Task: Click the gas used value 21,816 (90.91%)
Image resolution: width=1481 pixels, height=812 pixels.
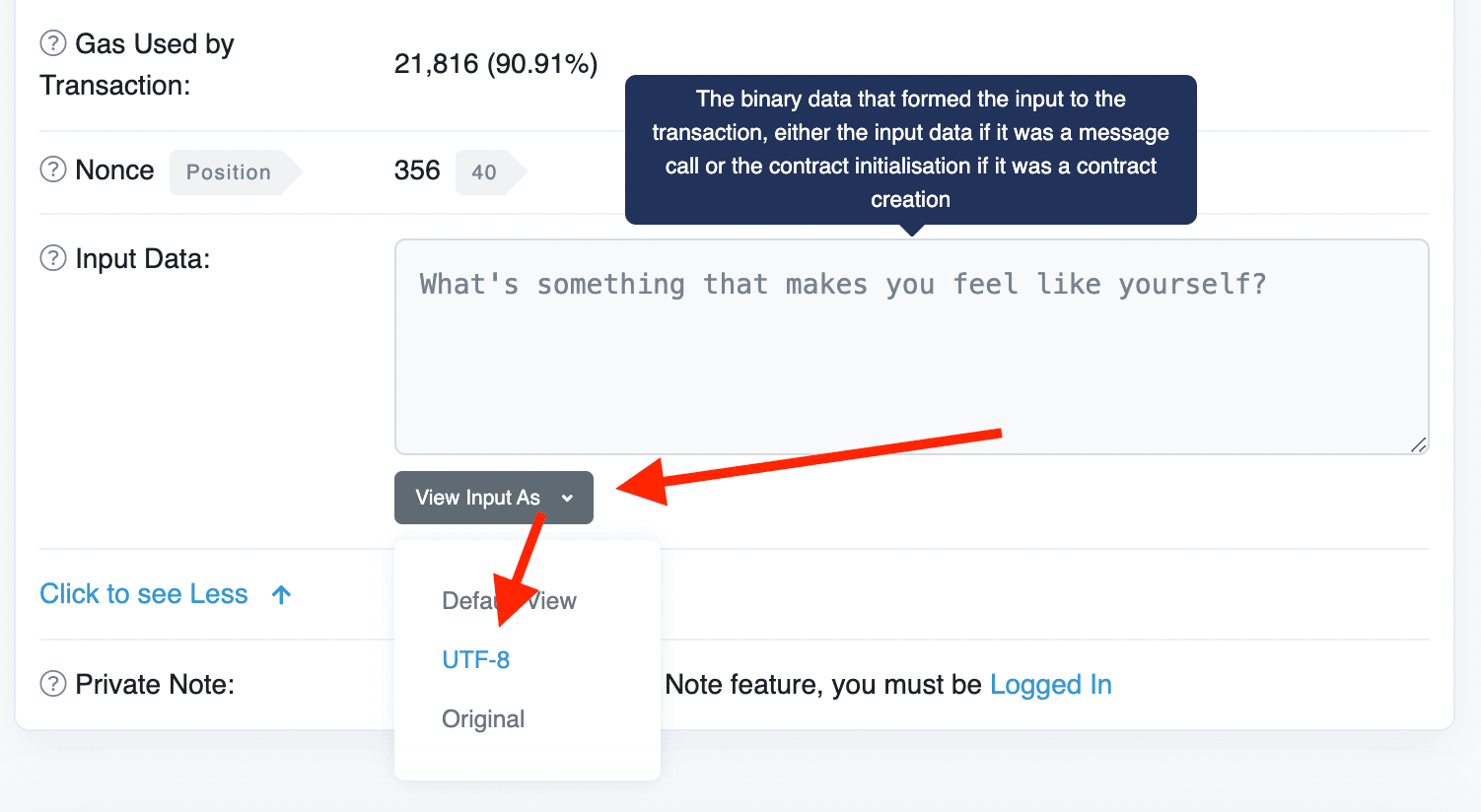Action: point(496,64)
